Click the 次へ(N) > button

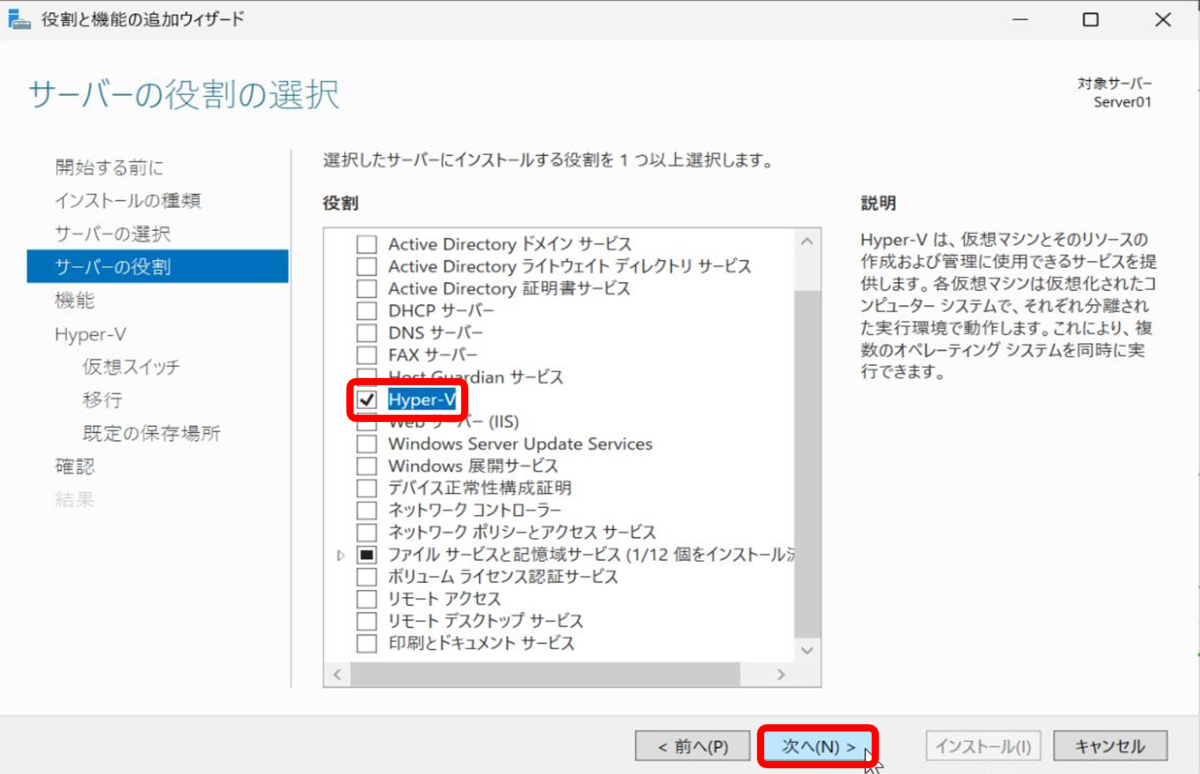(818, 746)
